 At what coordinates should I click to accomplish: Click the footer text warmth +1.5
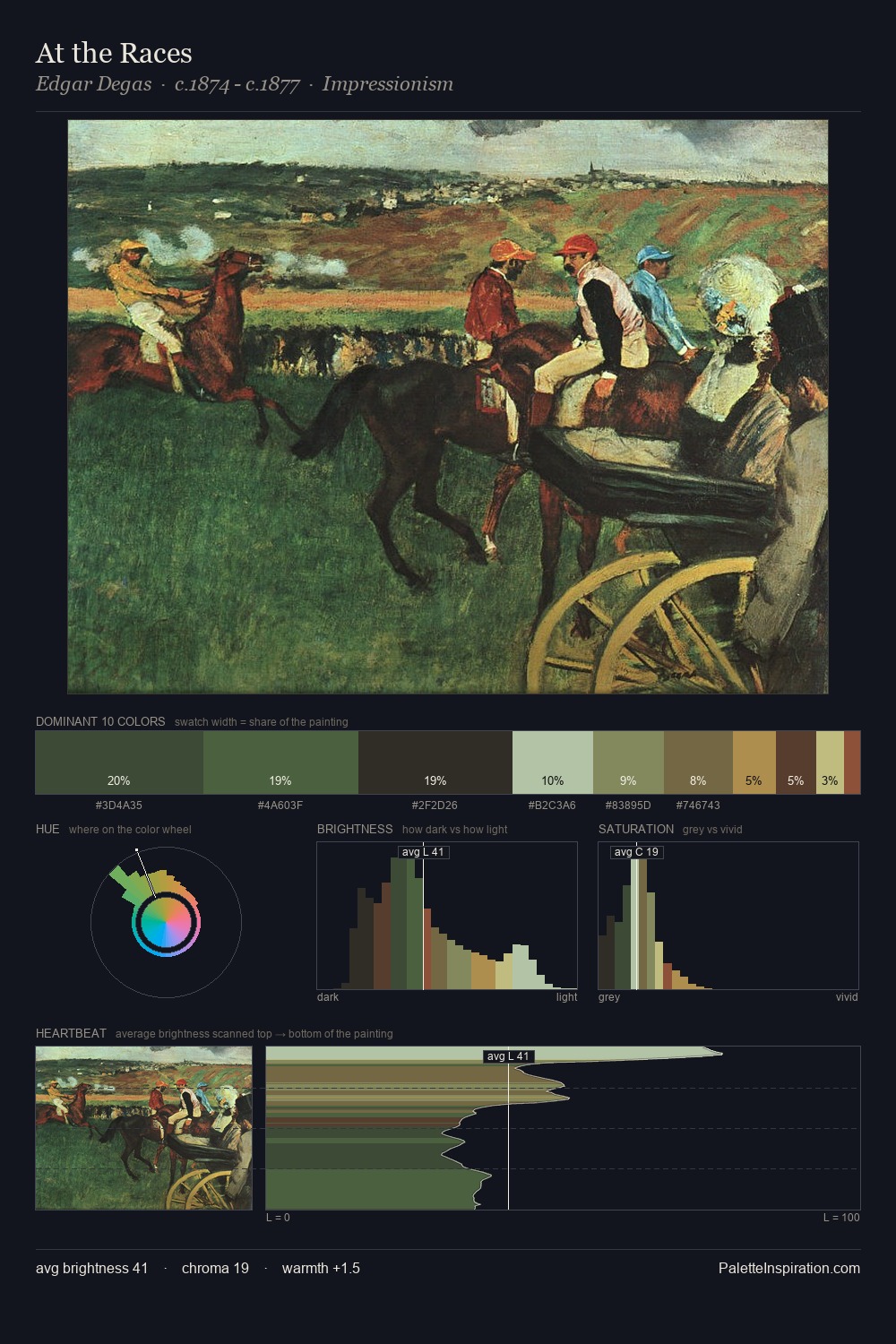pyautogui.click(x=321, y=1268)
